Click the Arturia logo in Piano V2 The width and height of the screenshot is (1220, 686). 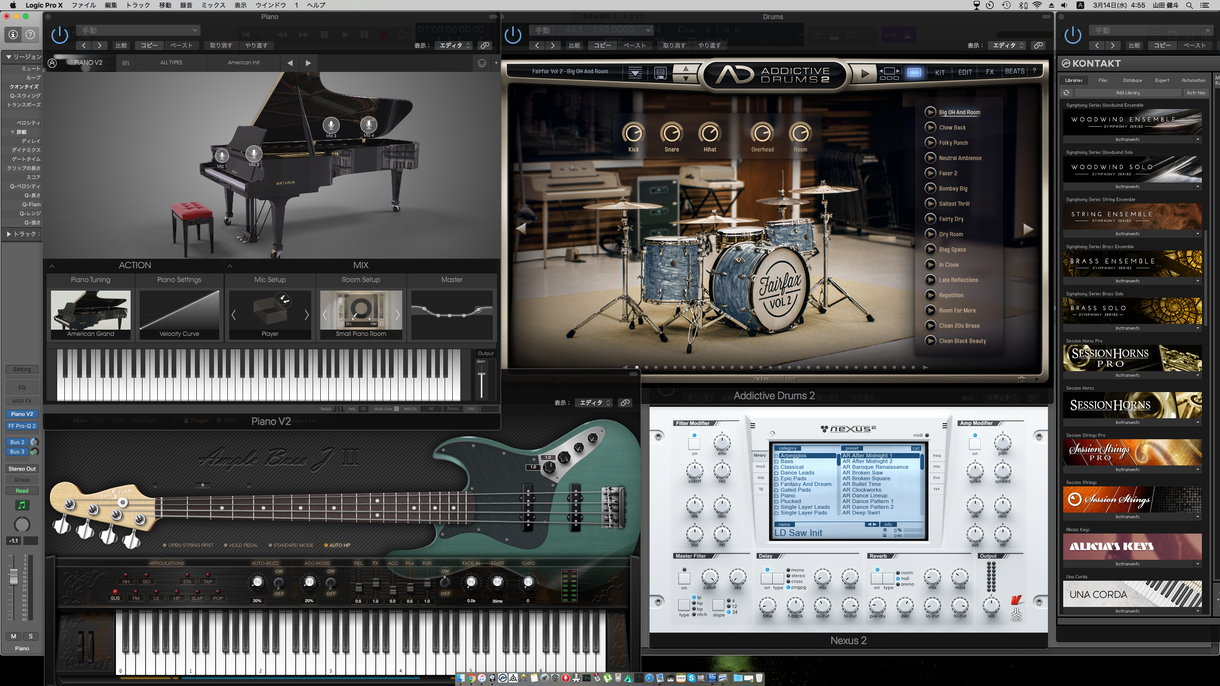[53, 63]
